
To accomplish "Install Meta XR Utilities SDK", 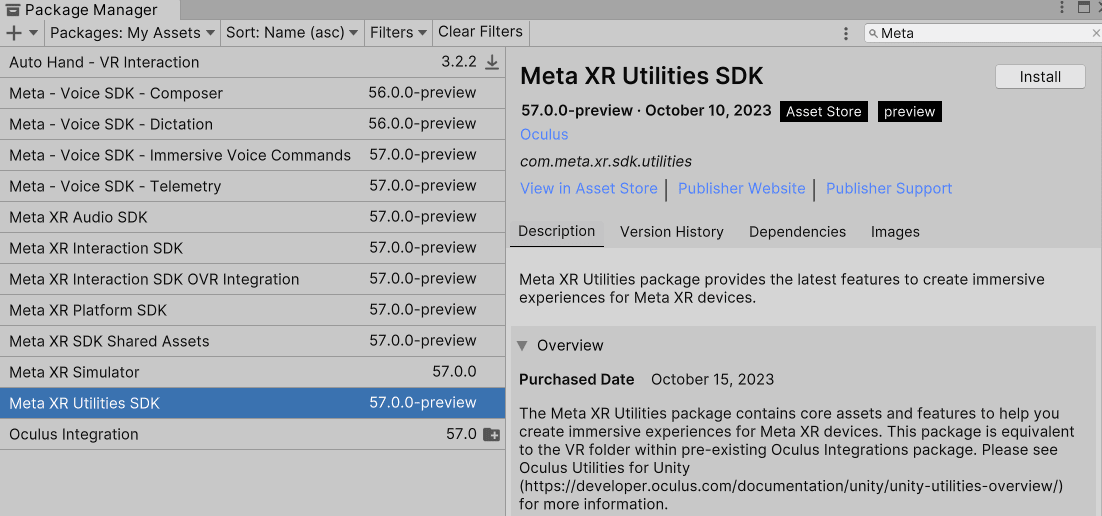I will click(1040, 77).
